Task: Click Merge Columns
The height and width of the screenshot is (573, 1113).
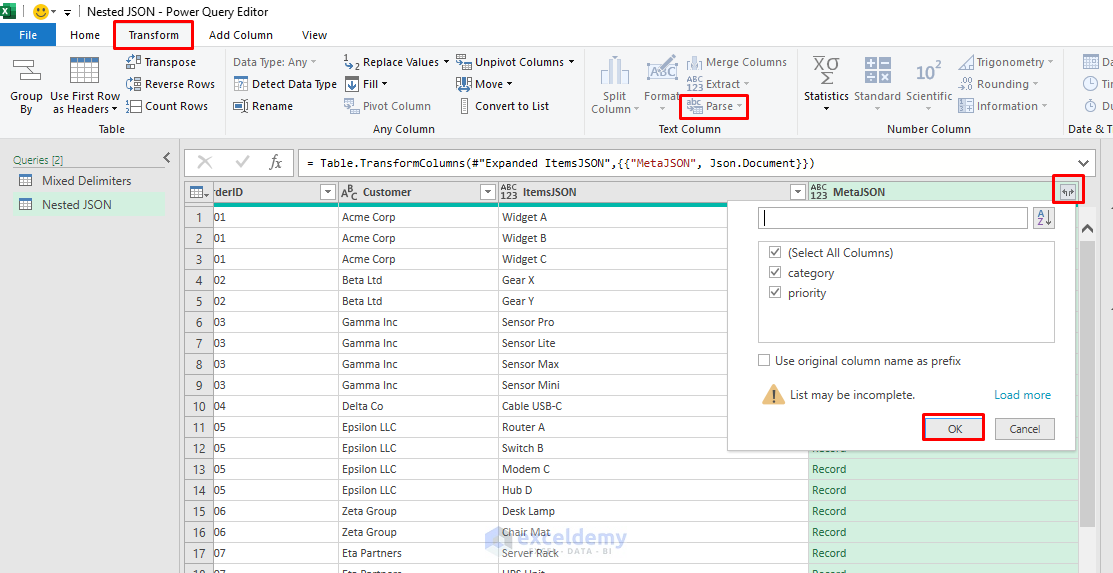Action: click(737, 62)
